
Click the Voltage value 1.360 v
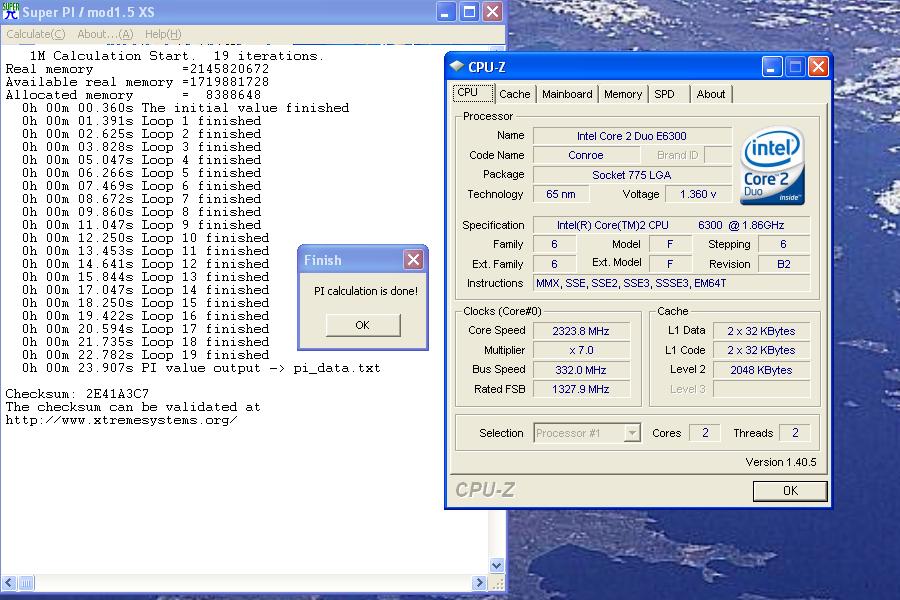tap(698, 194)
